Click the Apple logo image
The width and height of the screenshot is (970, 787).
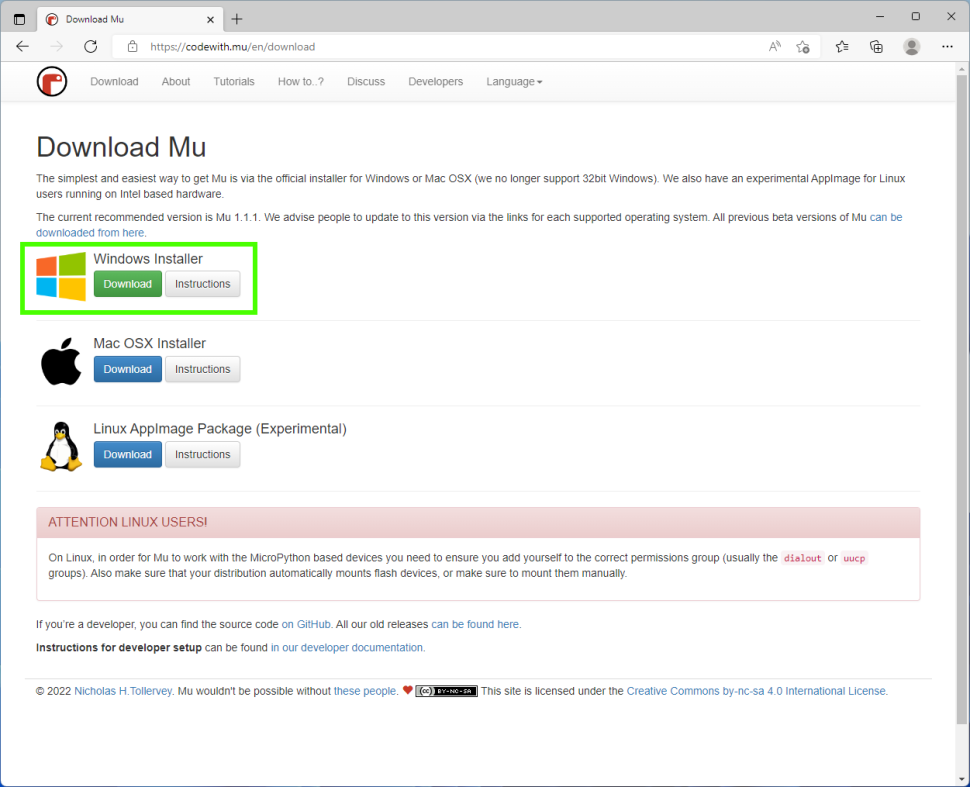[61, 361]
